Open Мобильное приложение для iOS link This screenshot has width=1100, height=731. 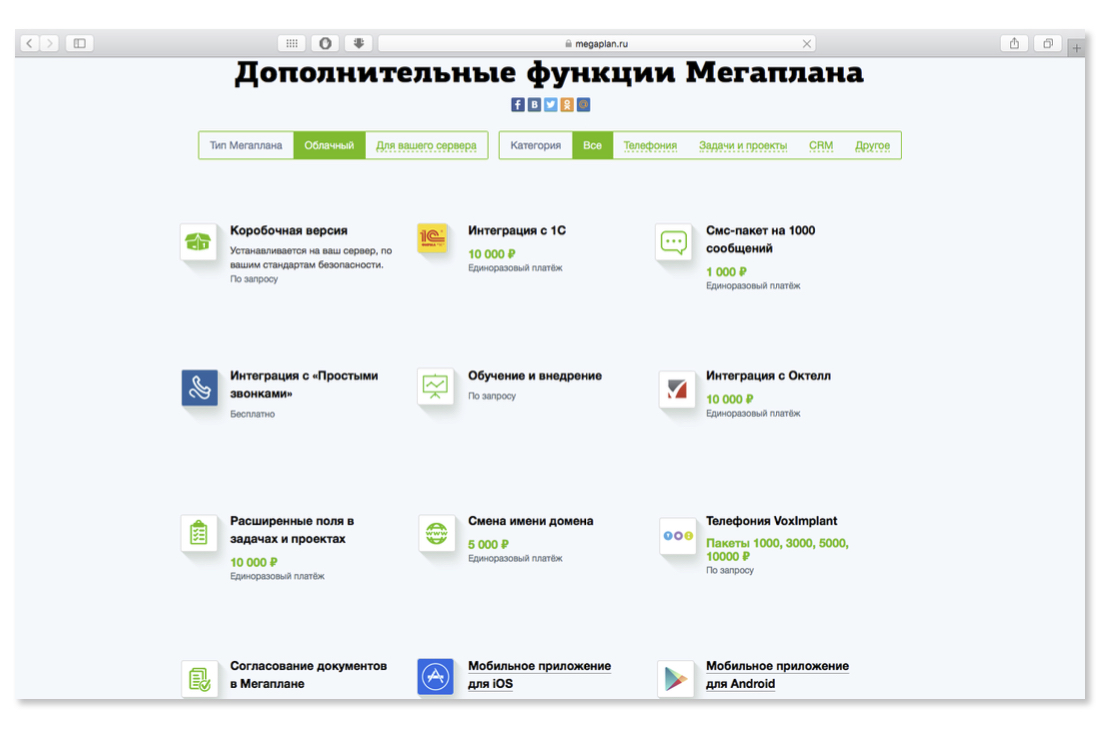point(539,674)
